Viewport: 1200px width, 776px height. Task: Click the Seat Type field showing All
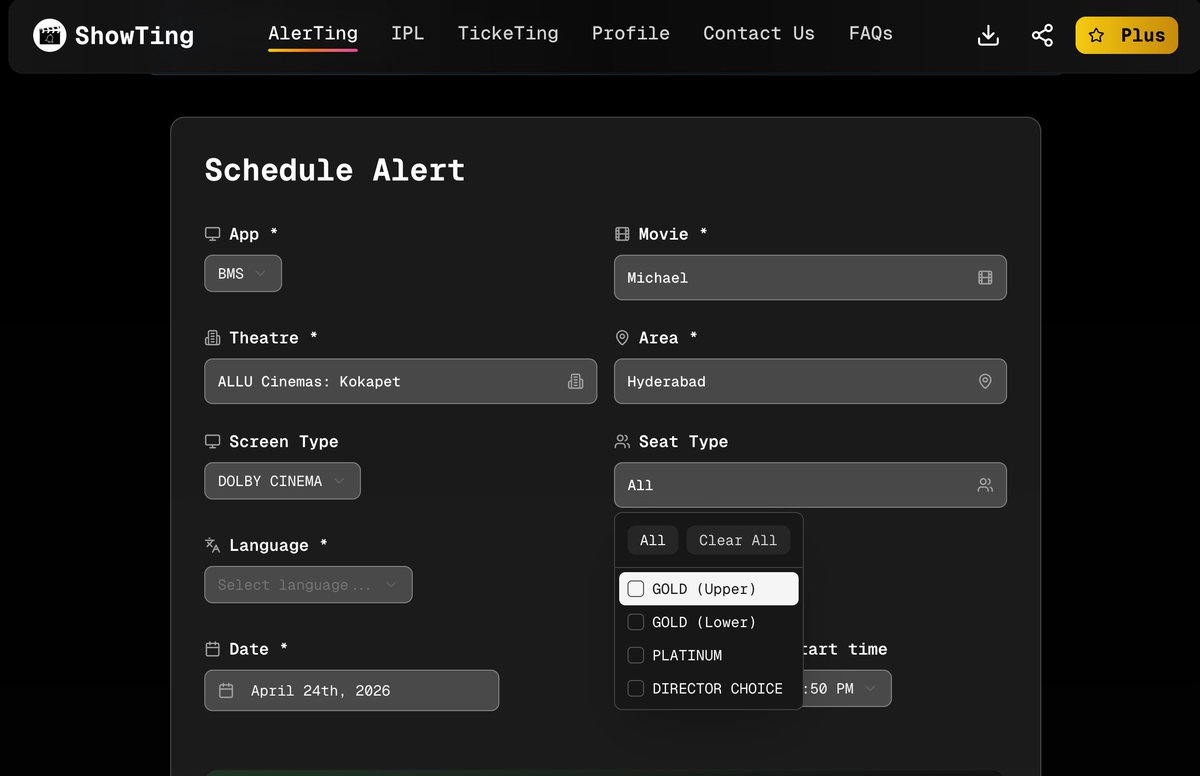[810, 485]
